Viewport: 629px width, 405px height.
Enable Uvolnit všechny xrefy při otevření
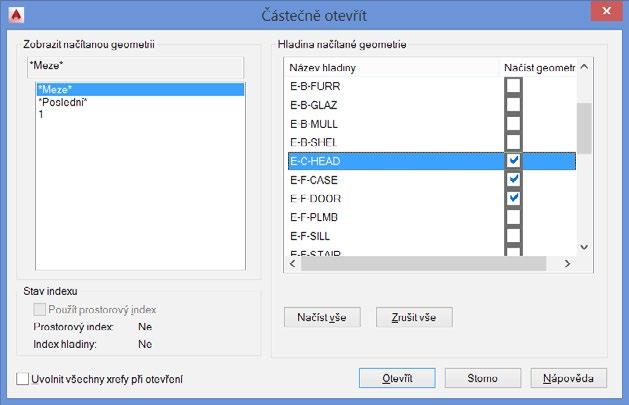pyautogui.click(x=22, y=379)
